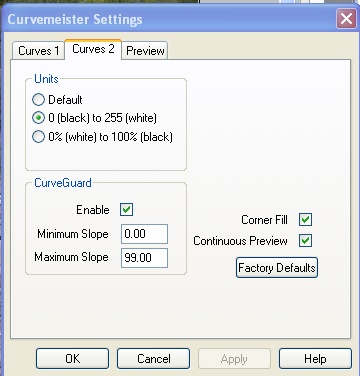Click the Minimum Slope input field
This screenshot has width=360, height=376.
point(144,234)
